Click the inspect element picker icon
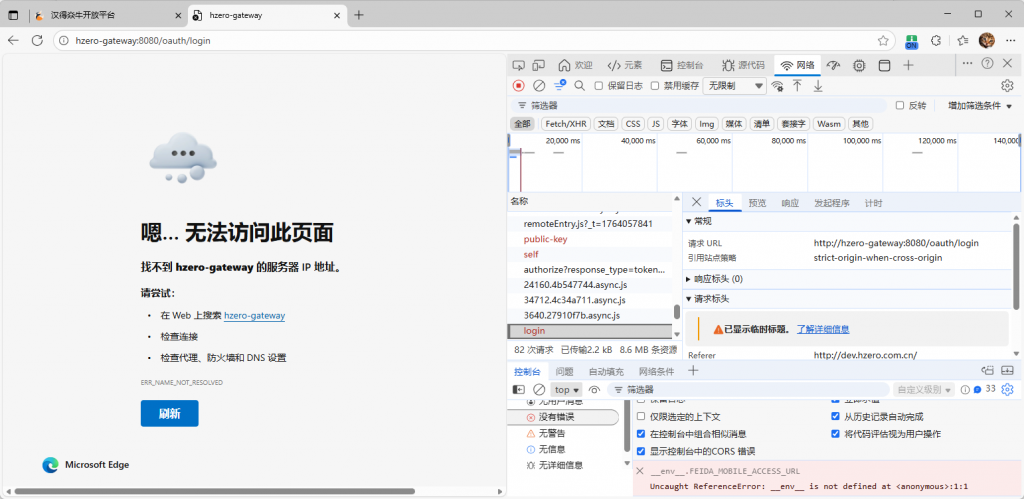The width and height of the screenshot is (1024, 499). 519,65
